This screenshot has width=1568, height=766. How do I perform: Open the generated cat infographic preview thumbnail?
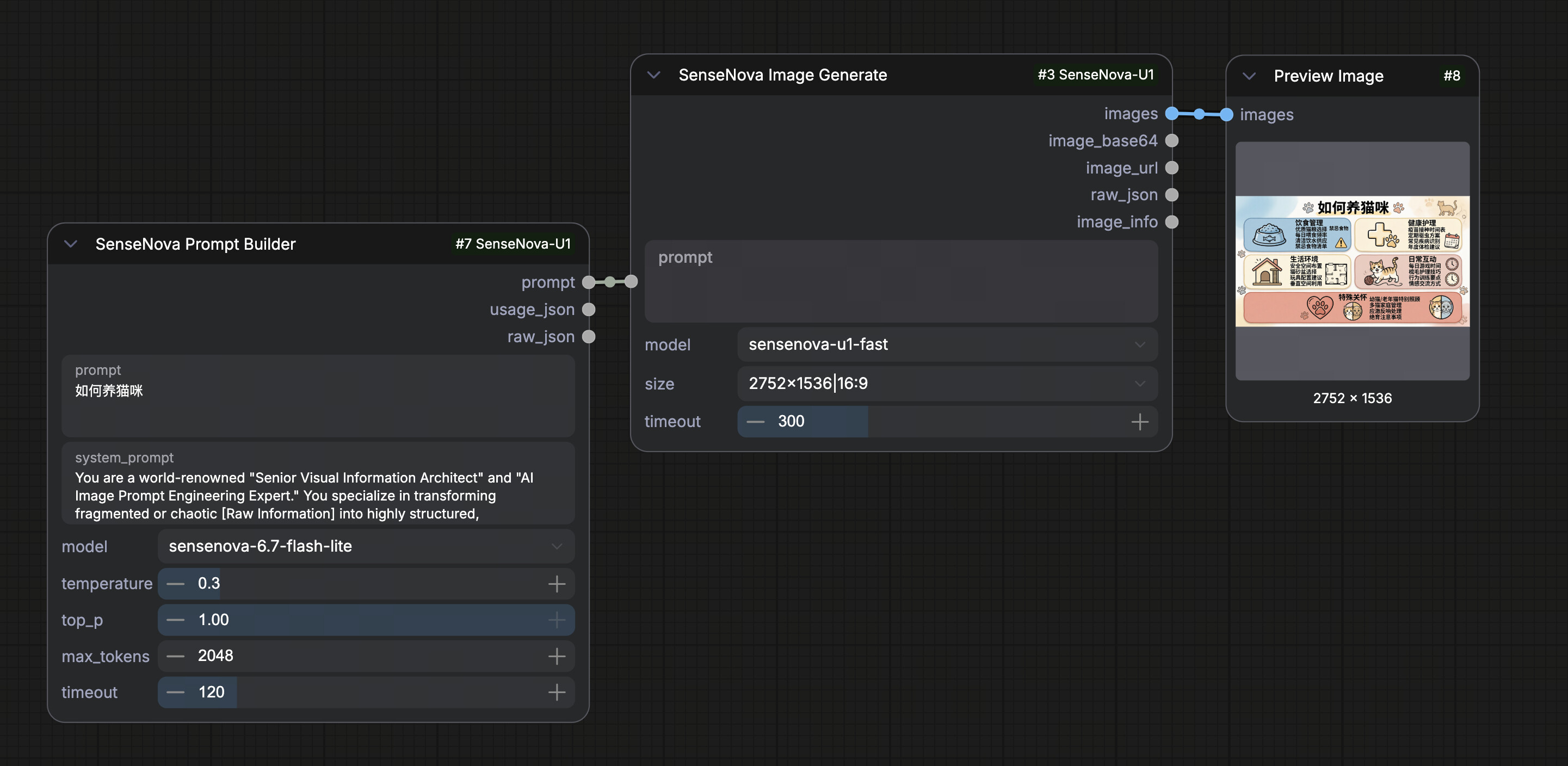click(1352, 261)
